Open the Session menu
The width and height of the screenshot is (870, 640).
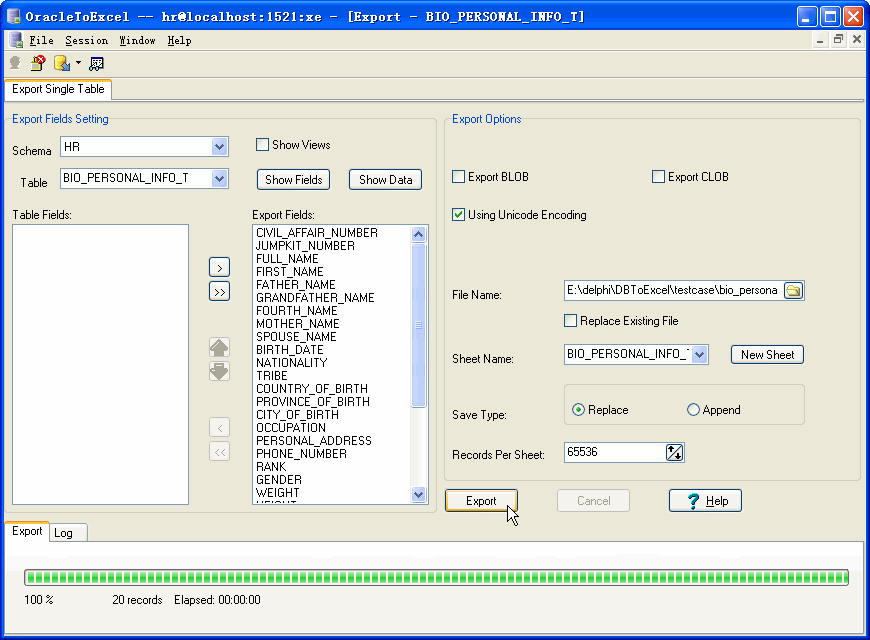click(87, 41)
